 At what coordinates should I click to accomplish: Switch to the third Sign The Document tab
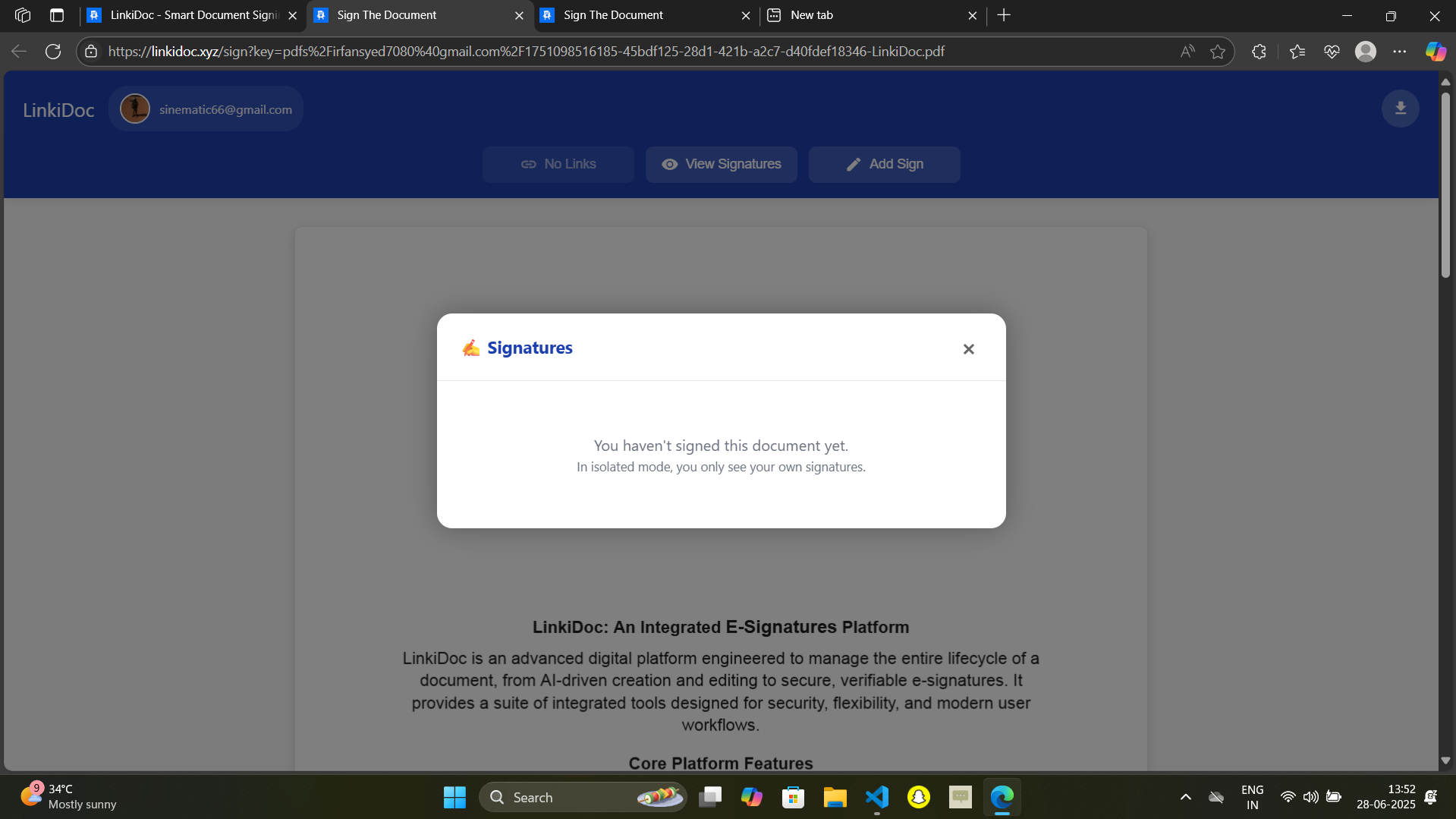click(x=646, y=15)
